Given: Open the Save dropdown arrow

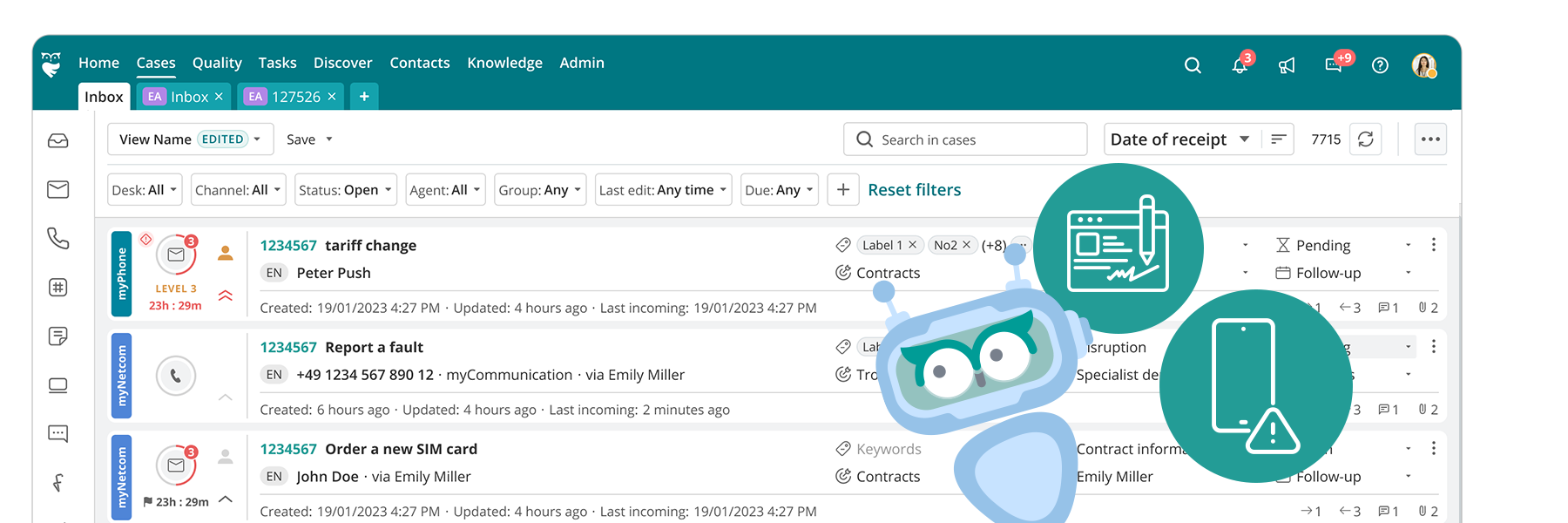Looking at the screenshot, I should tap(329, 139).
